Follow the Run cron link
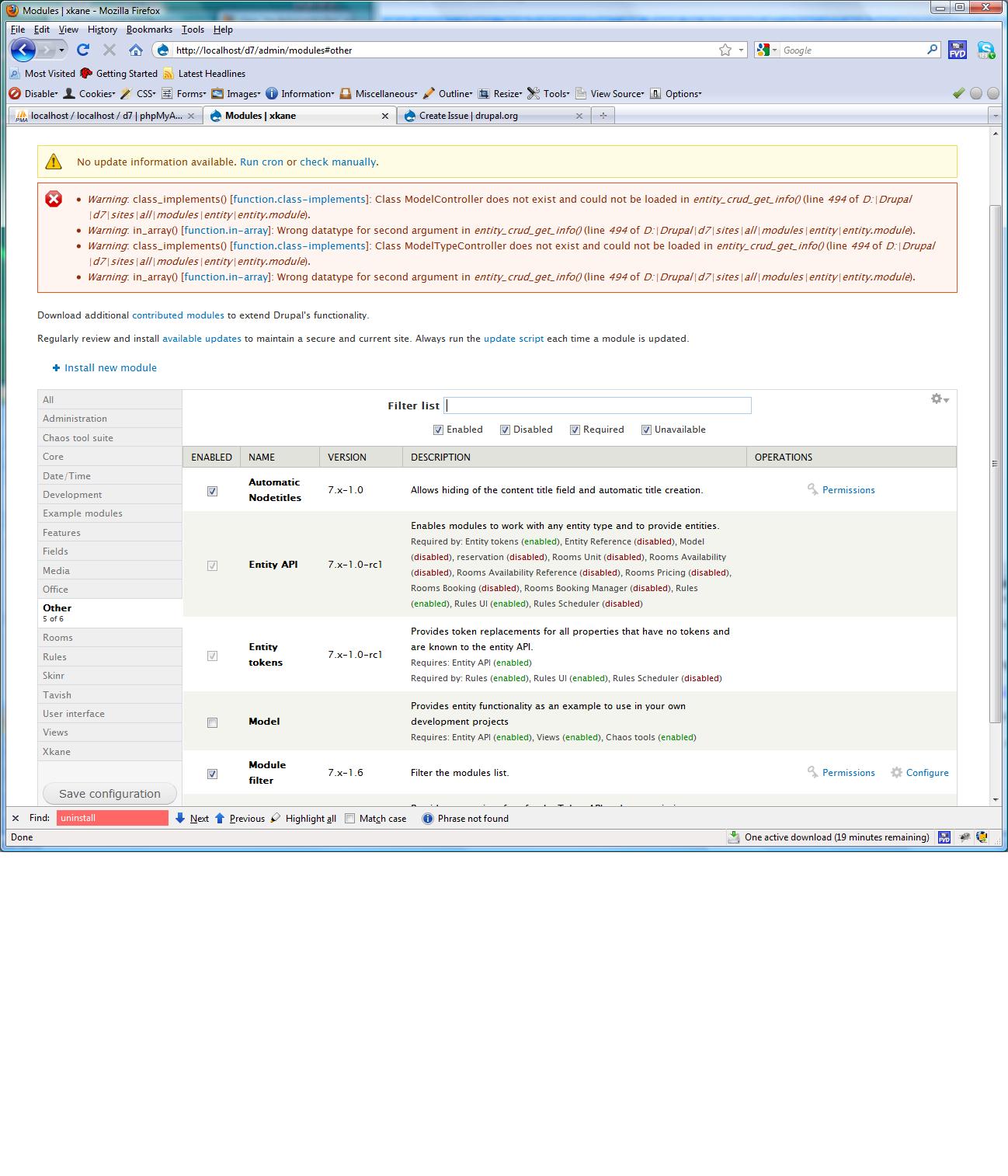This screenshot has height=1176, width=1008. tap(262, 162)
